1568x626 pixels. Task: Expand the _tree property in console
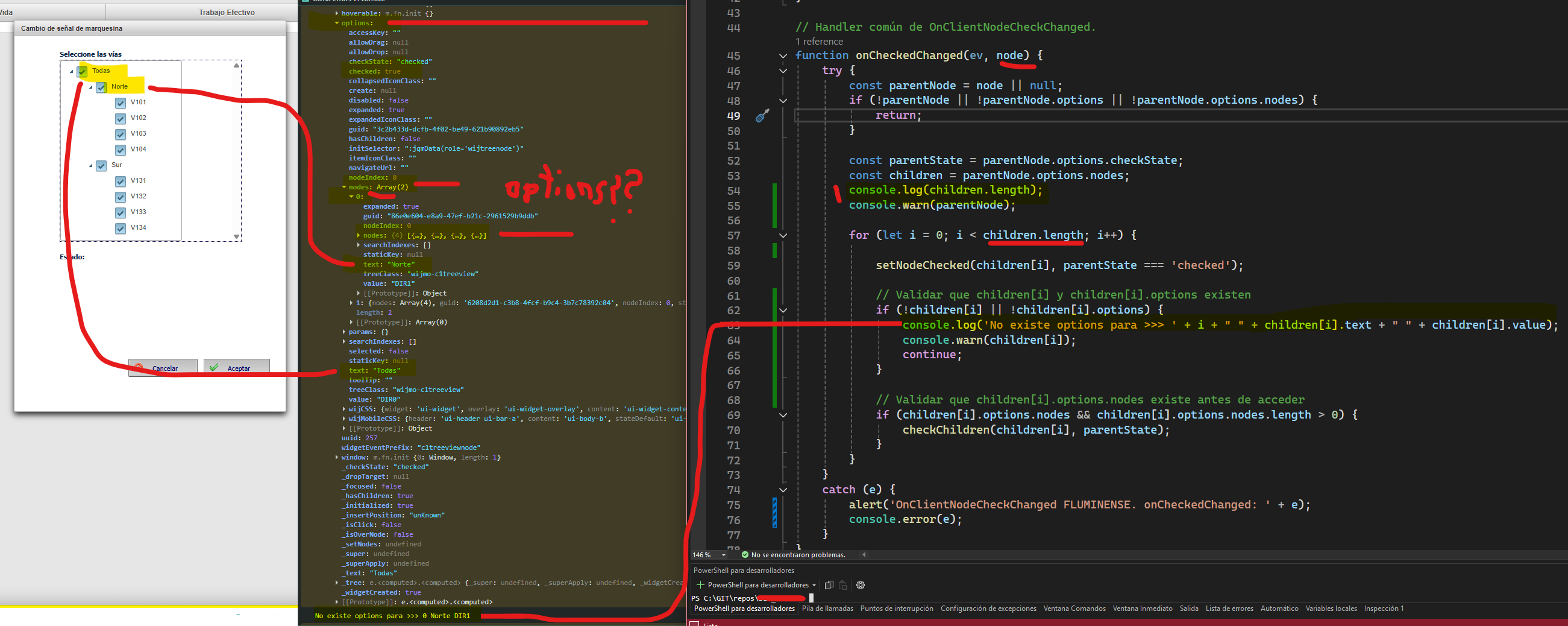pyautogui.click(x=337, y=583)
